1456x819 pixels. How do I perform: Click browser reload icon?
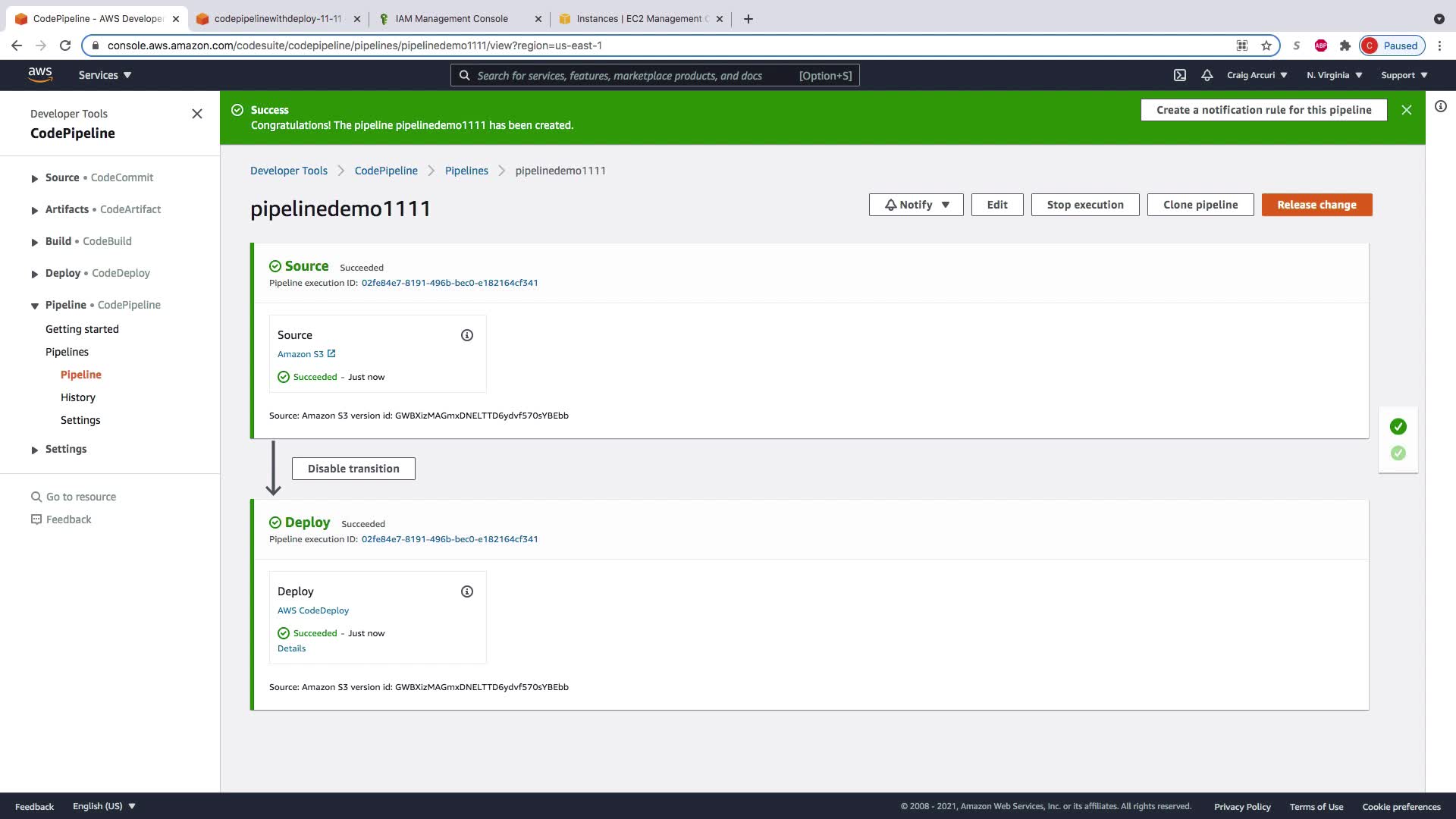65,45
